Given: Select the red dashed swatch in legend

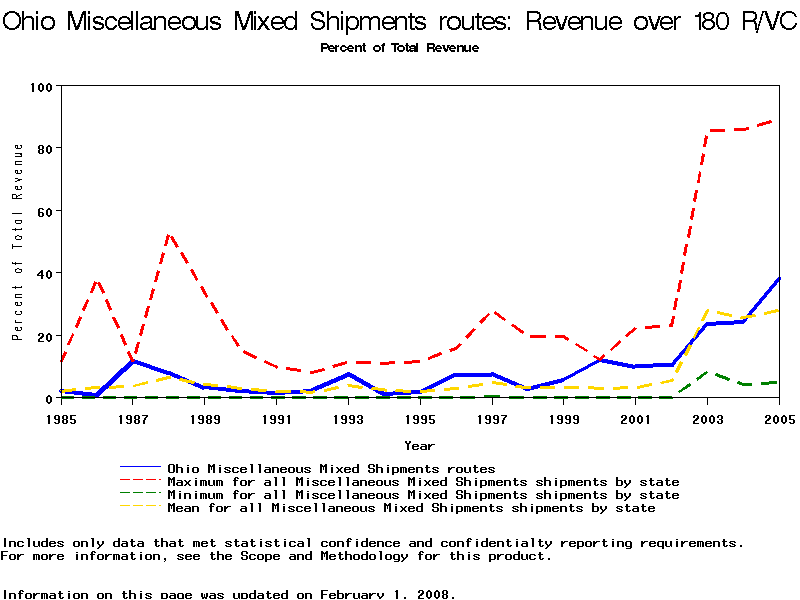Looking at the screenshot, I should tap(139, 482).
